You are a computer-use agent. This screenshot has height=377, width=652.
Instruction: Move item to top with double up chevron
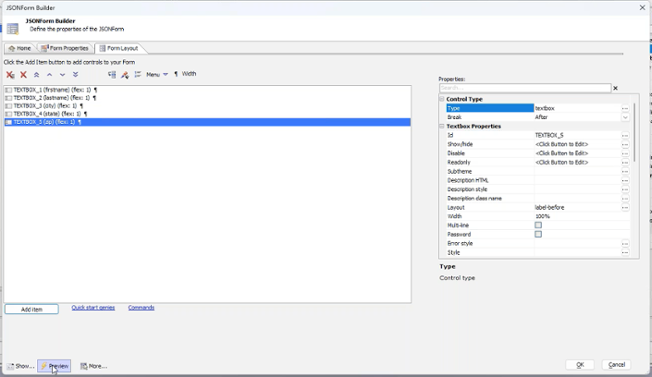[x=37, y=74]
